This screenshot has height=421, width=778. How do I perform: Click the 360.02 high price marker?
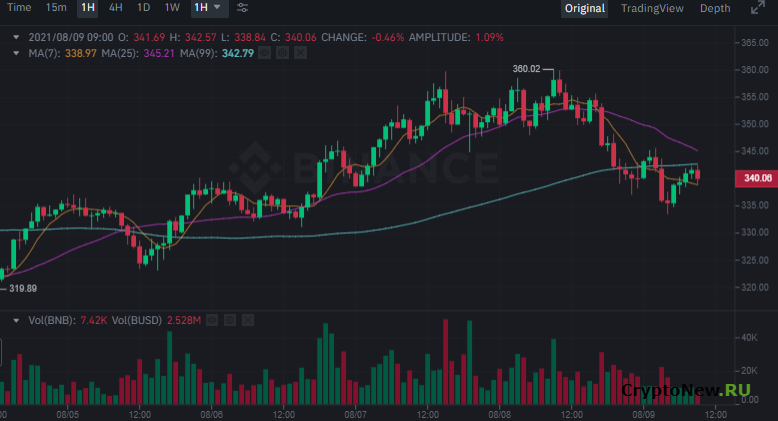point(526,69)
